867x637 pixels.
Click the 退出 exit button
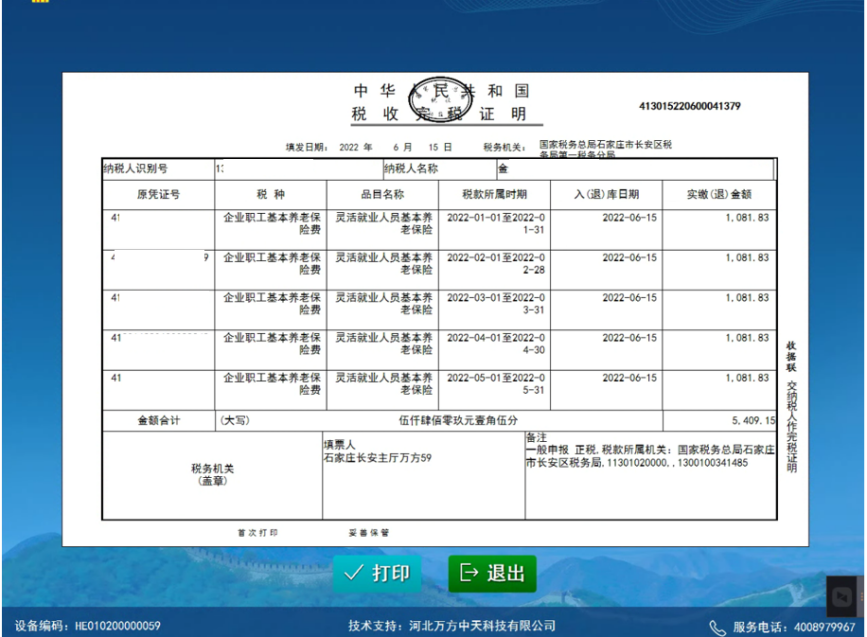tap(492, 573)
